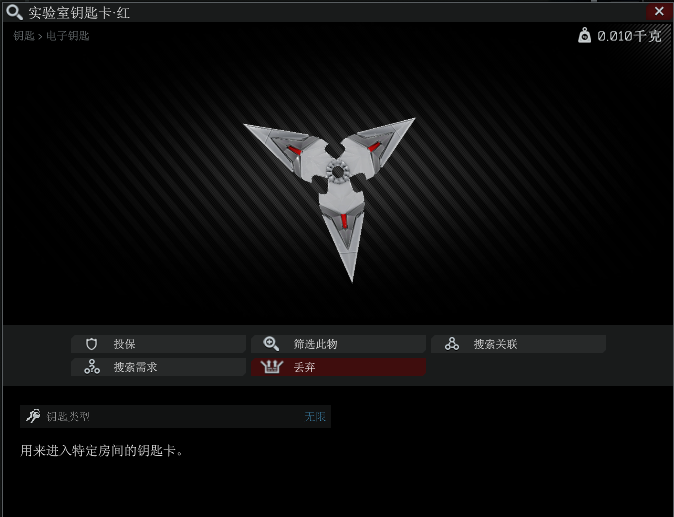Click the 实验室钥匙卡·红 title text
The image size is (674, 517).
[79, 12]
